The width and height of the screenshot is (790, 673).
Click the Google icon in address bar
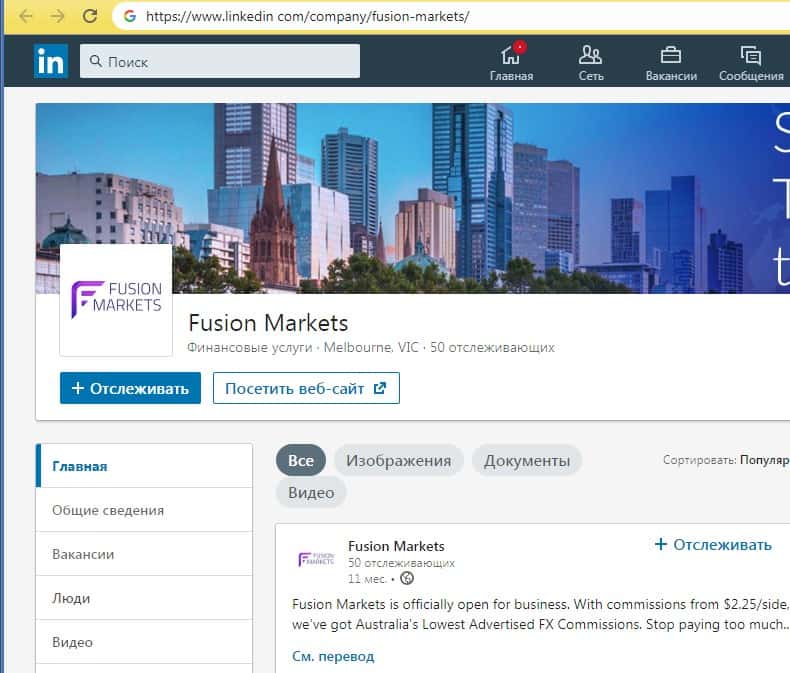pyautogui.click(x=130, y=17)
